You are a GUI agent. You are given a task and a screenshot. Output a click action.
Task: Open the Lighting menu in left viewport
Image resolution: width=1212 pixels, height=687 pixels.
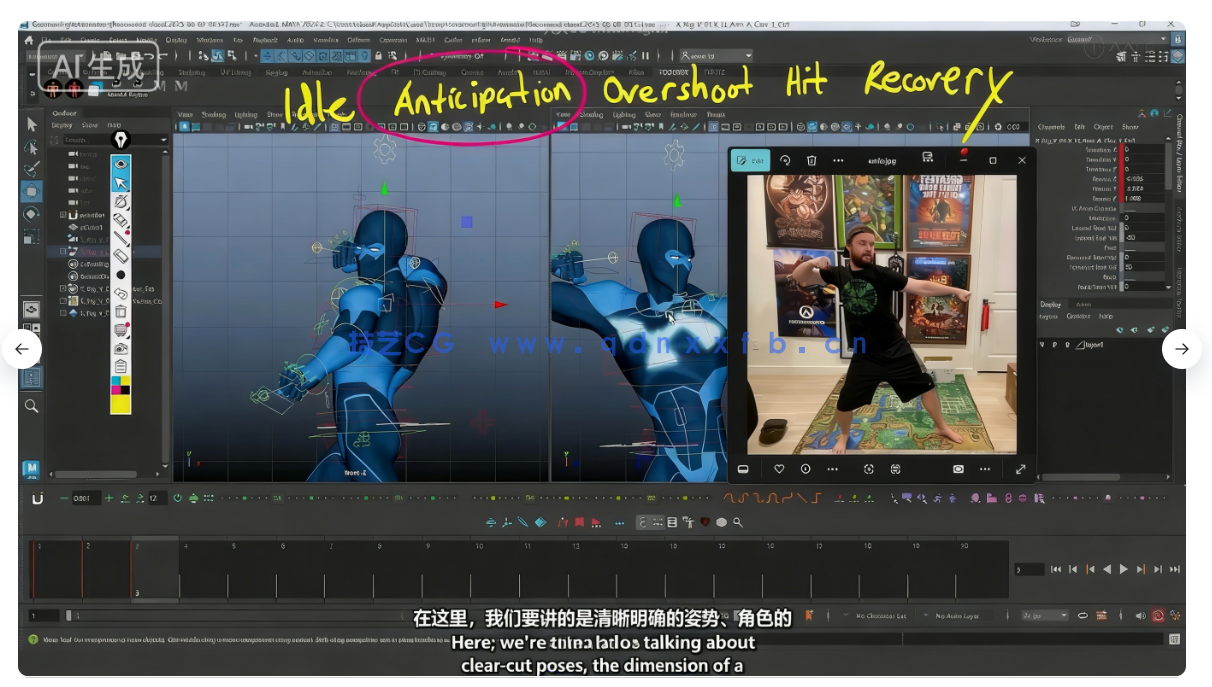tap(245, 115)
